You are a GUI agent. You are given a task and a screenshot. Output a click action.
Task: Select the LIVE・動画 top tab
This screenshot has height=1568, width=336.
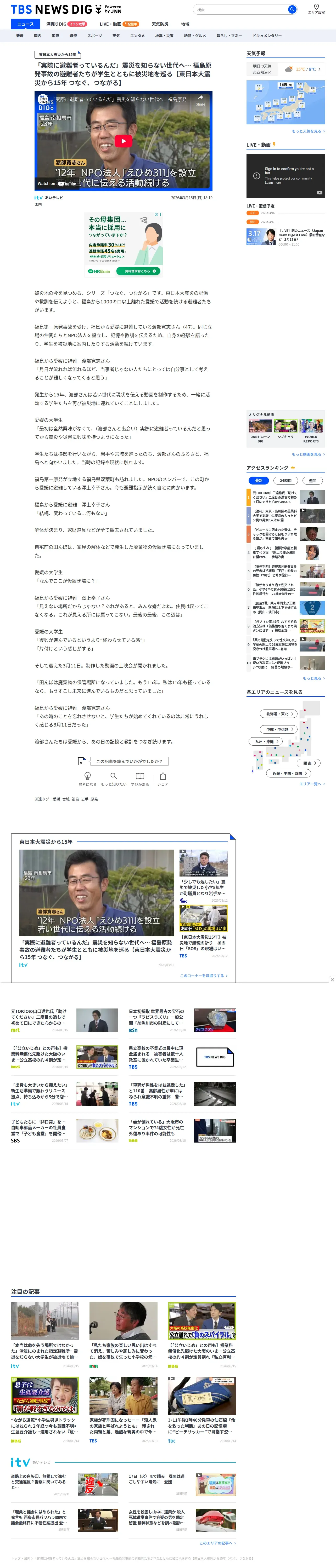point(120,24)
